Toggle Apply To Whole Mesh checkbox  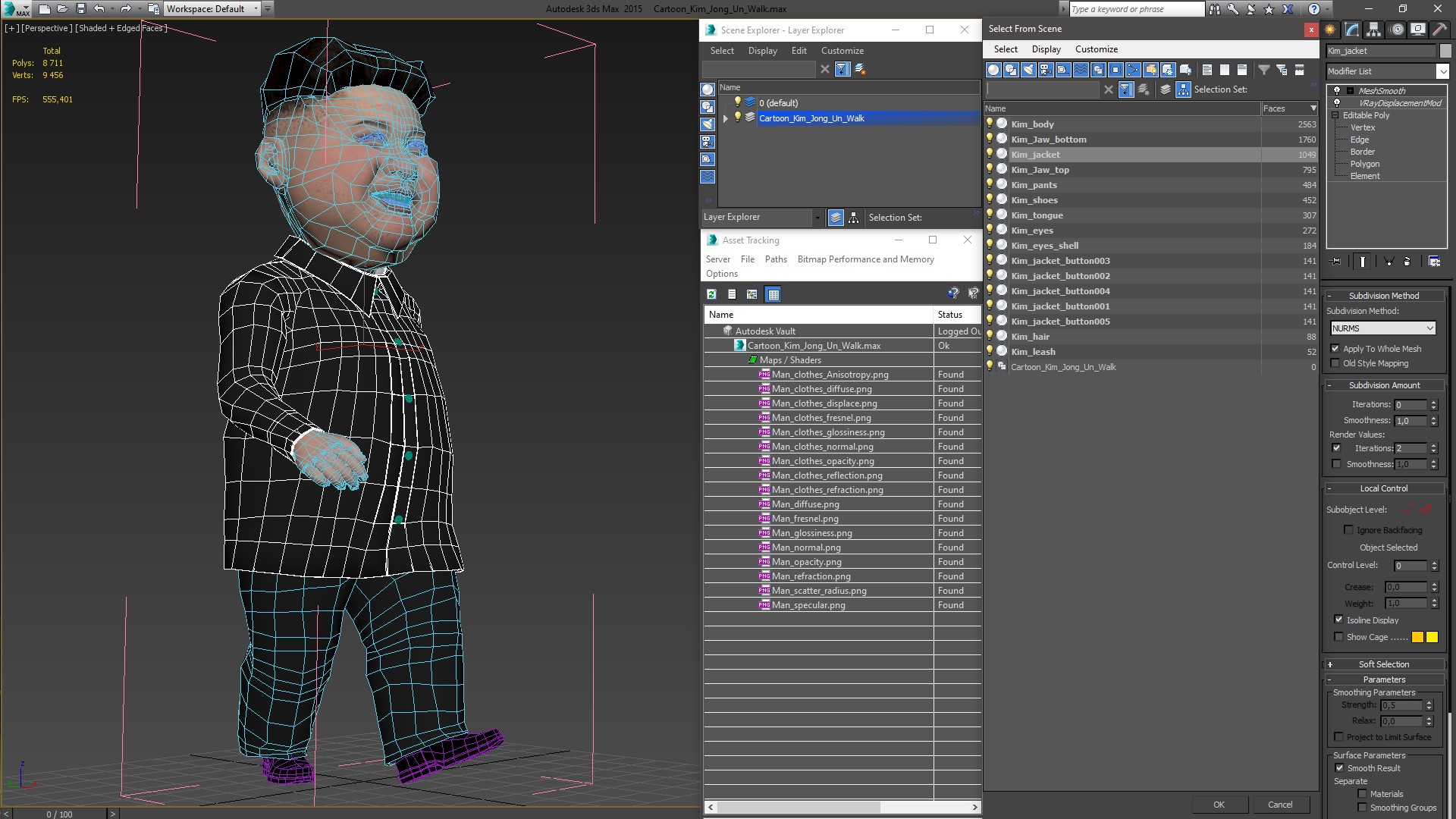pos(1335,349)
